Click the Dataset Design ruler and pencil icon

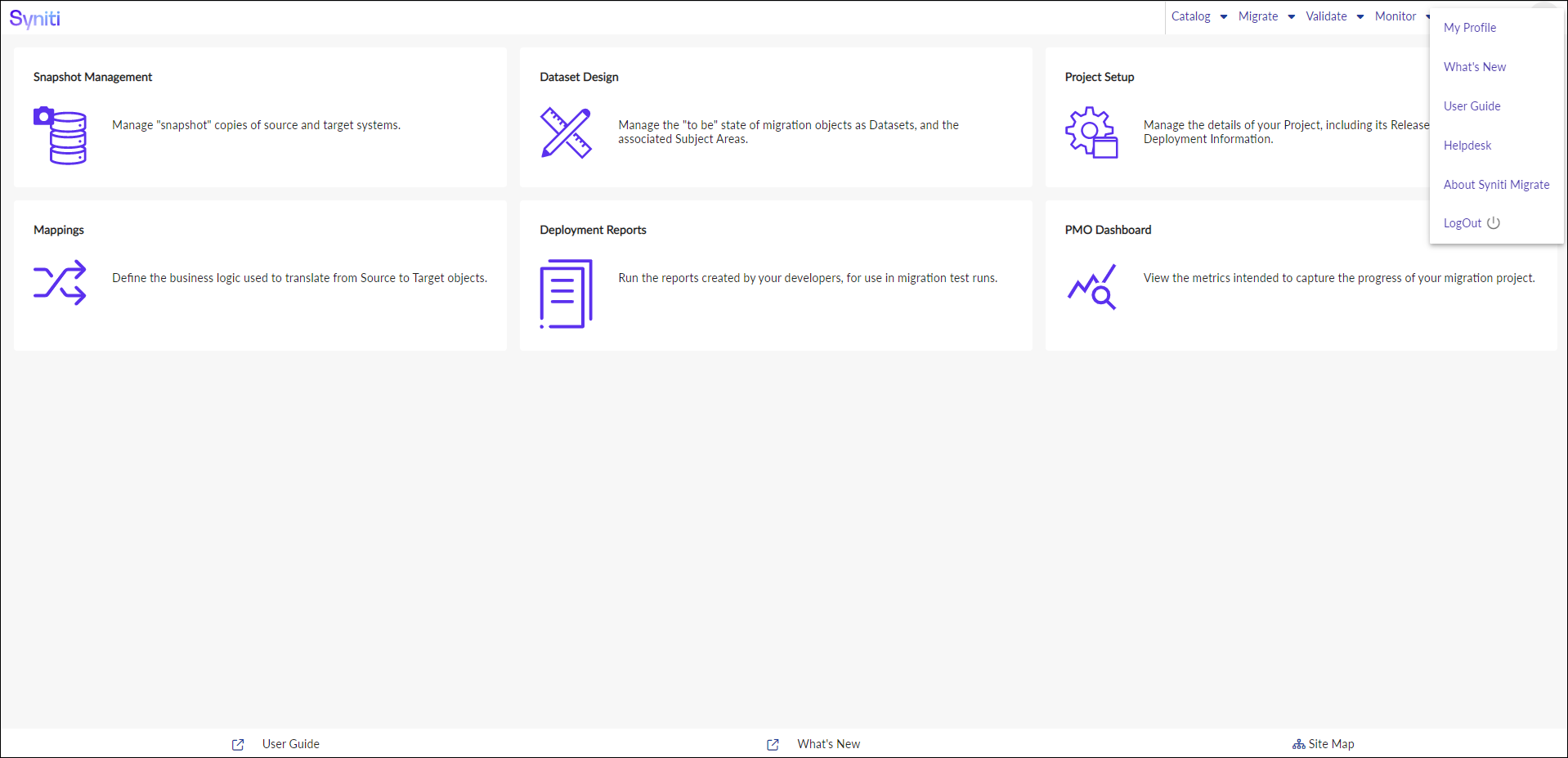pos(566,132)
